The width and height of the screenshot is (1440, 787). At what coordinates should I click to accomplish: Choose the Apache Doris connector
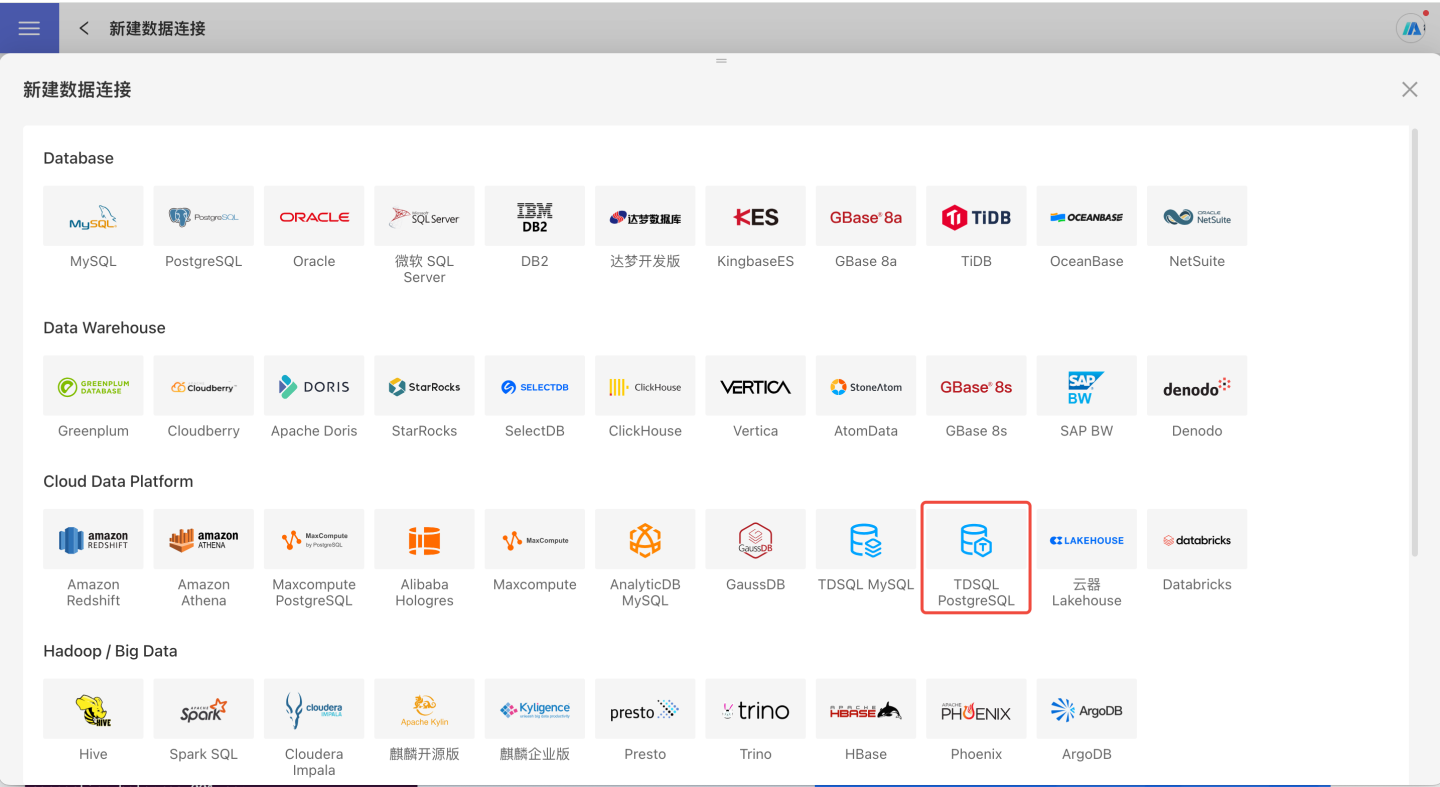tap(314, 386)
